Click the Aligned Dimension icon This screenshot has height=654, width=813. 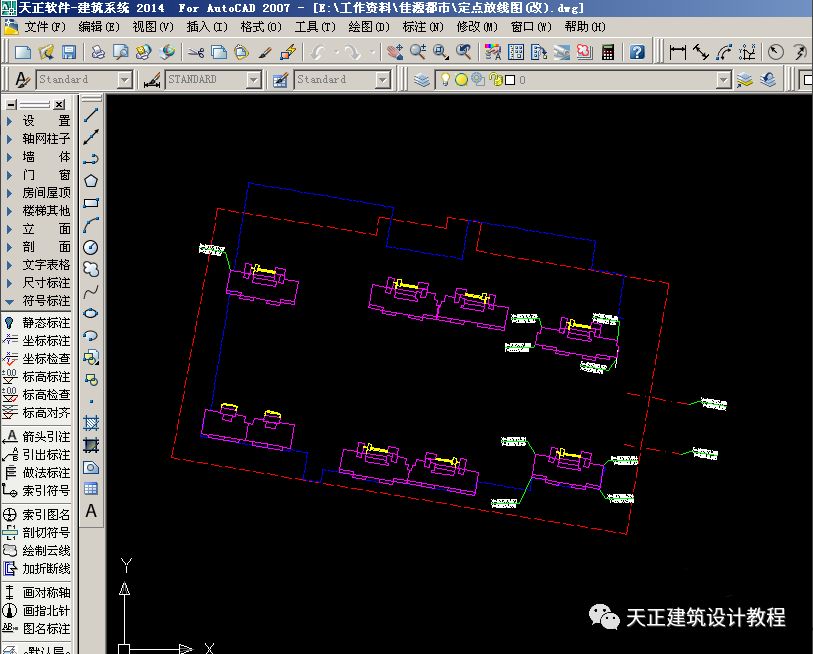tap(700, 52)
